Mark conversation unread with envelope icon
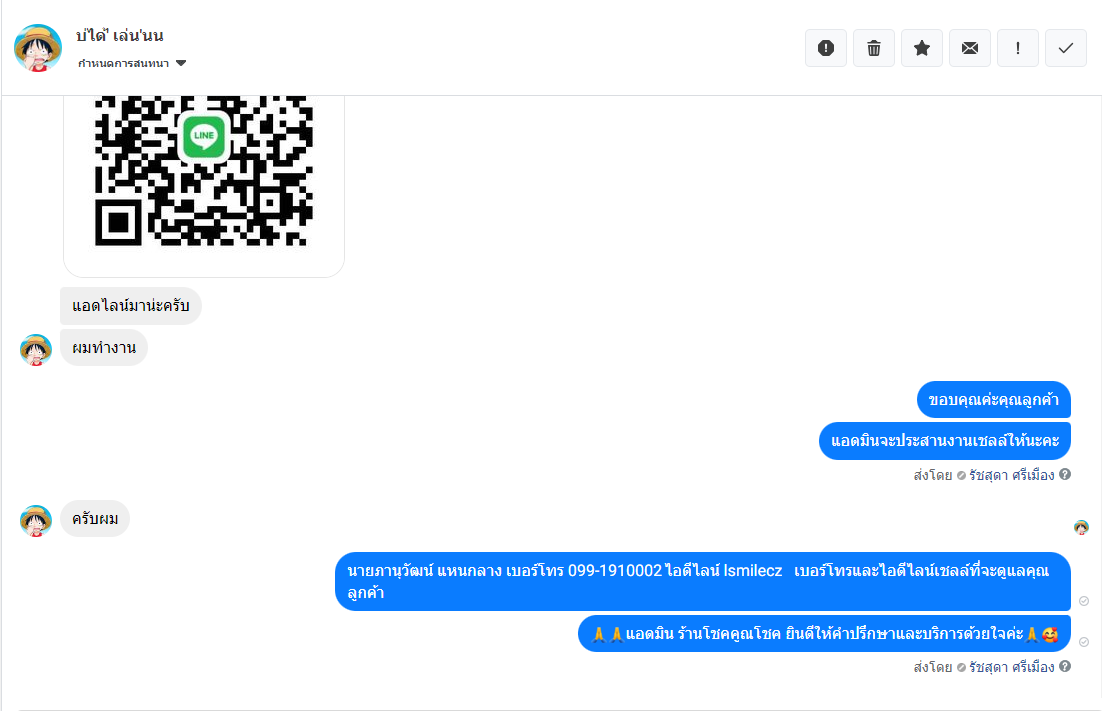Screen dimensions: 1102x711 coord(970,48)
